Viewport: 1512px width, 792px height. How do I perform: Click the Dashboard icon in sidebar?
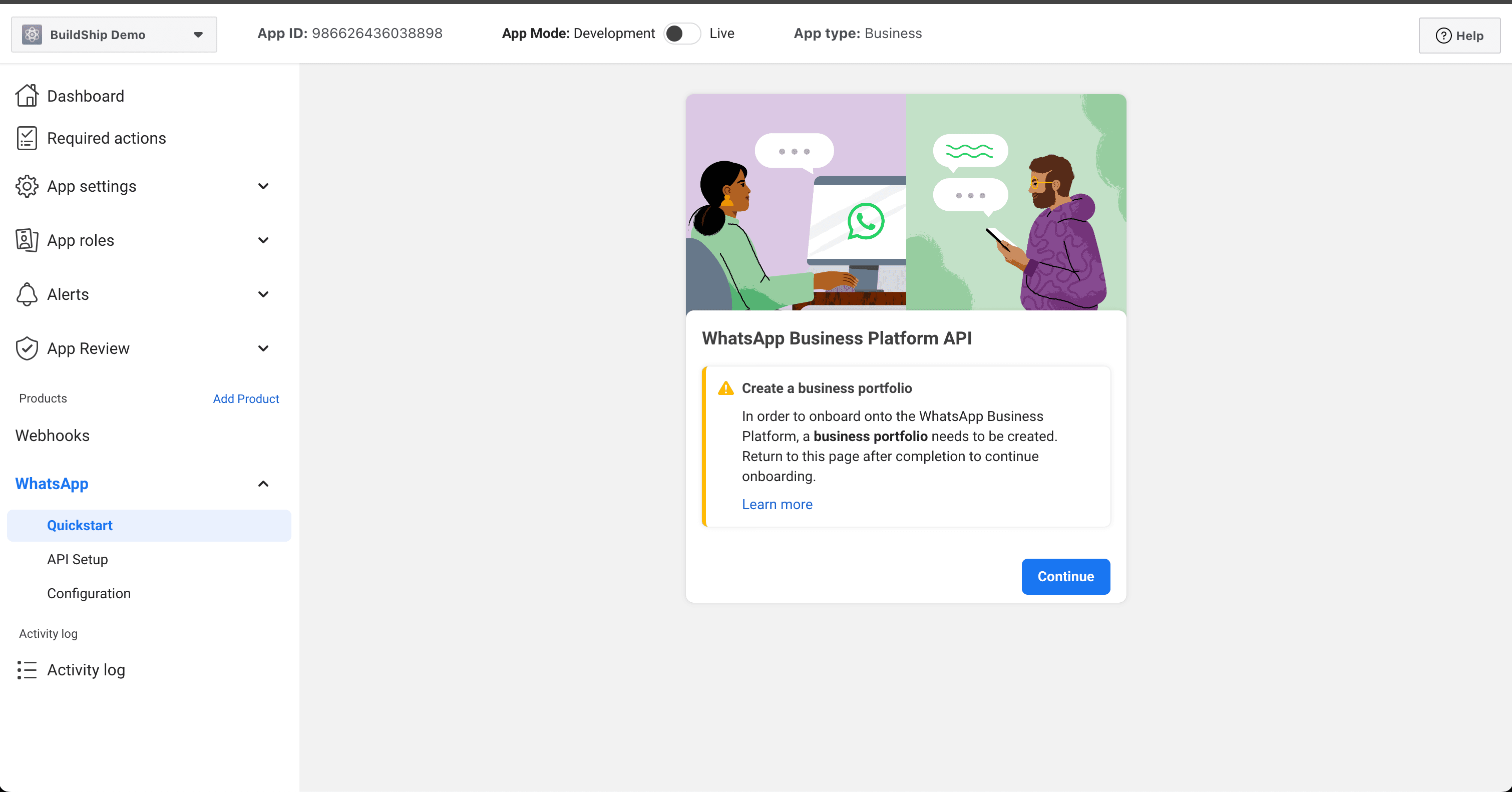tap(27, 95)
